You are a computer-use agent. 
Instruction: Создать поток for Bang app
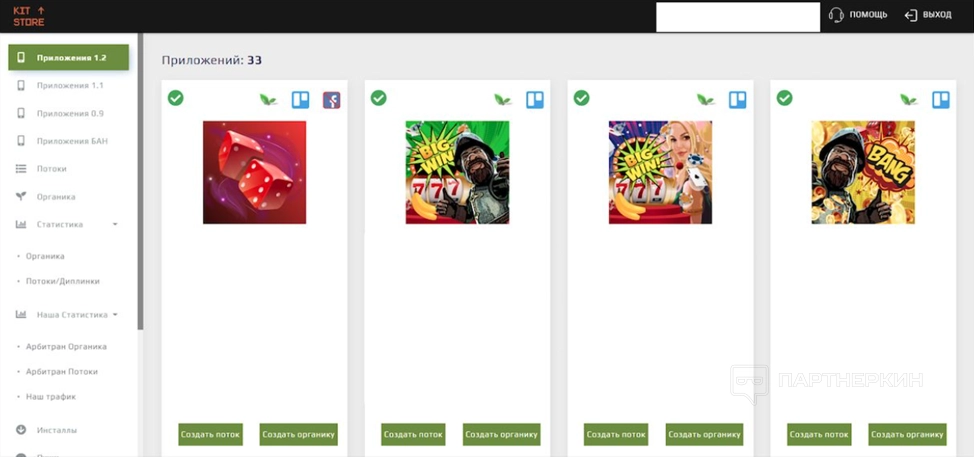819,435
